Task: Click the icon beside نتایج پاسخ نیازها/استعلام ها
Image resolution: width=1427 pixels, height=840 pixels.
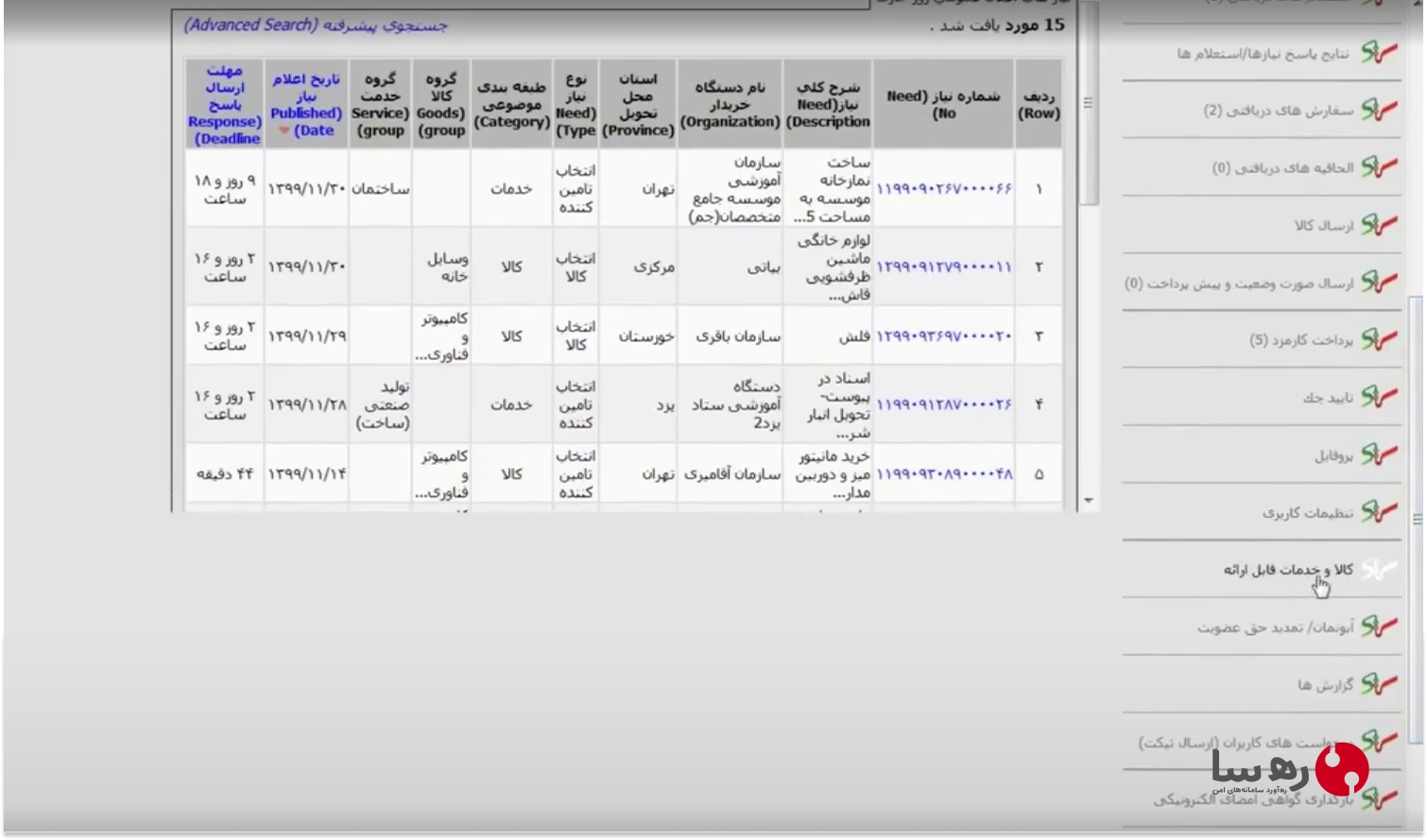Action: [1379, 53]
